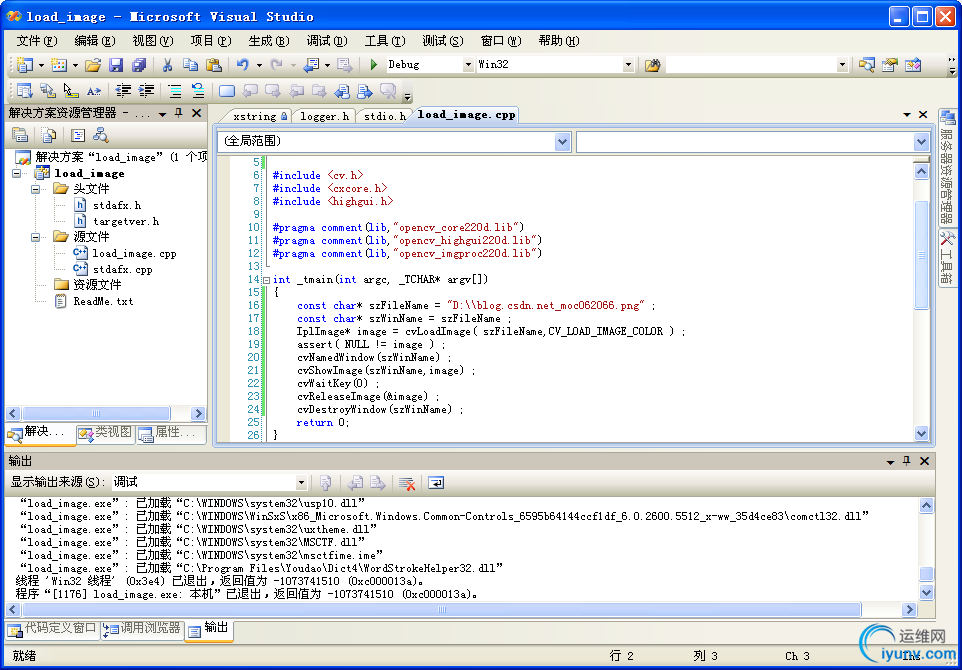Collapse the 头文件 folder node
The height and width of the screenshot is (670, 962).
pyautogui.click(x=36, y=190)
